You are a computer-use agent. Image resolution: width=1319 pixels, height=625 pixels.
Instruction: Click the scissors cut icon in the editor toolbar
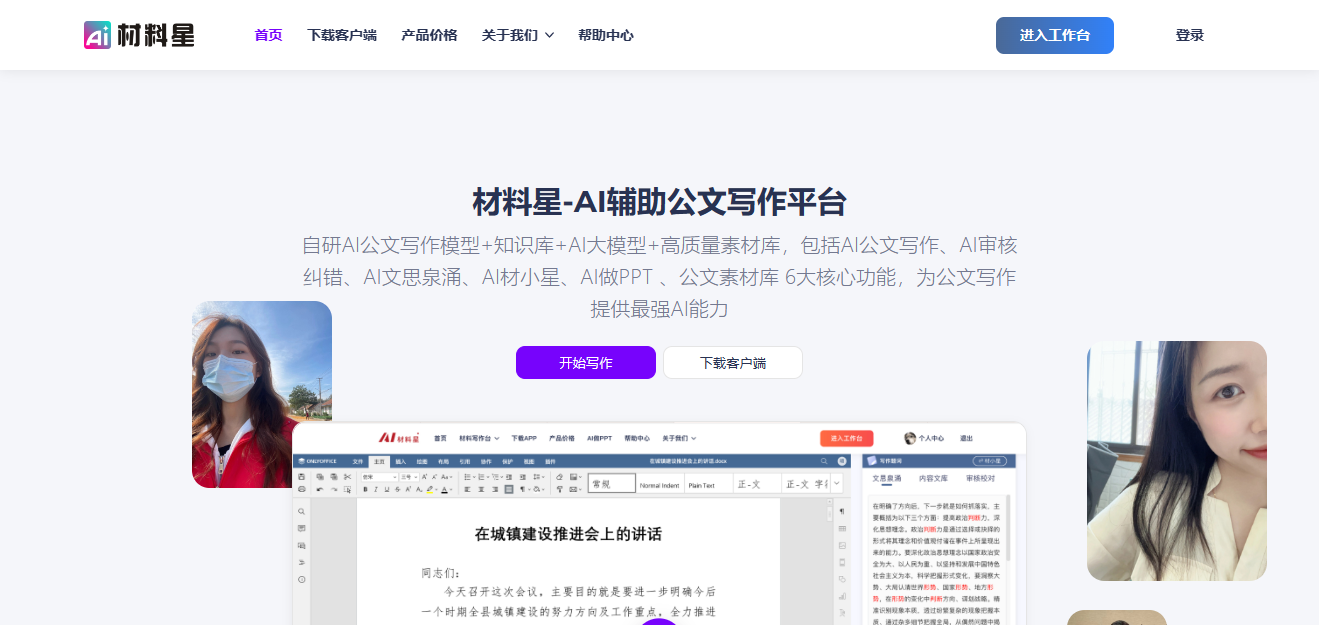click(x=347, y=477)
